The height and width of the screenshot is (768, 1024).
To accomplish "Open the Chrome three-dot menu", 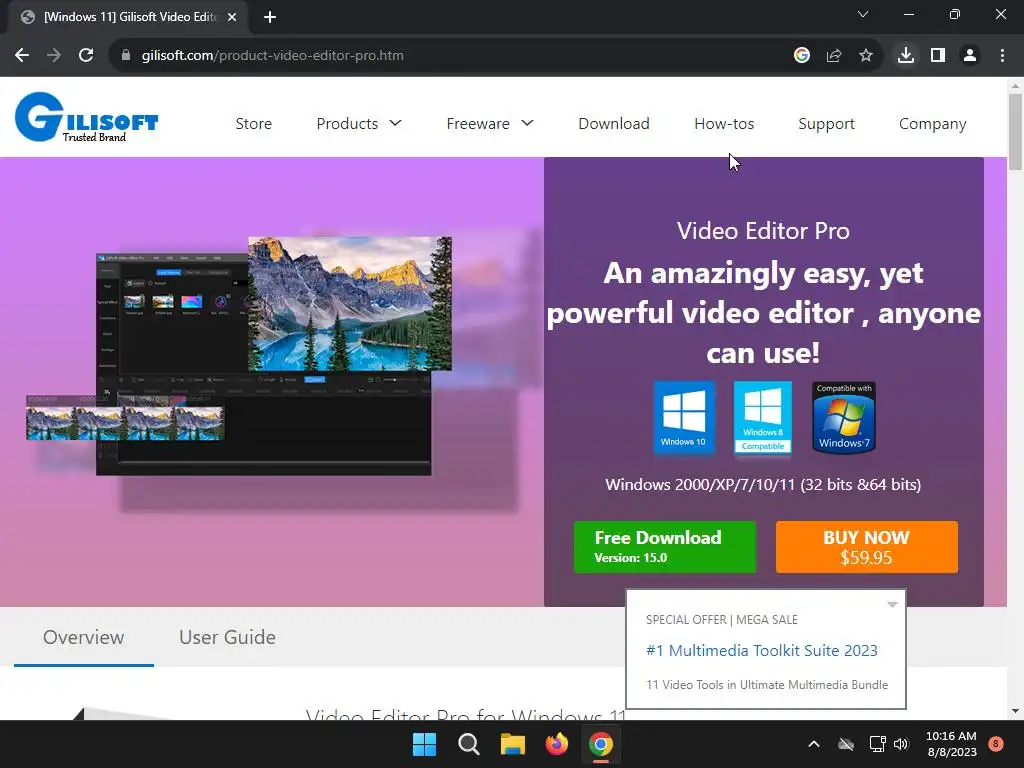I will [1002, 56].
